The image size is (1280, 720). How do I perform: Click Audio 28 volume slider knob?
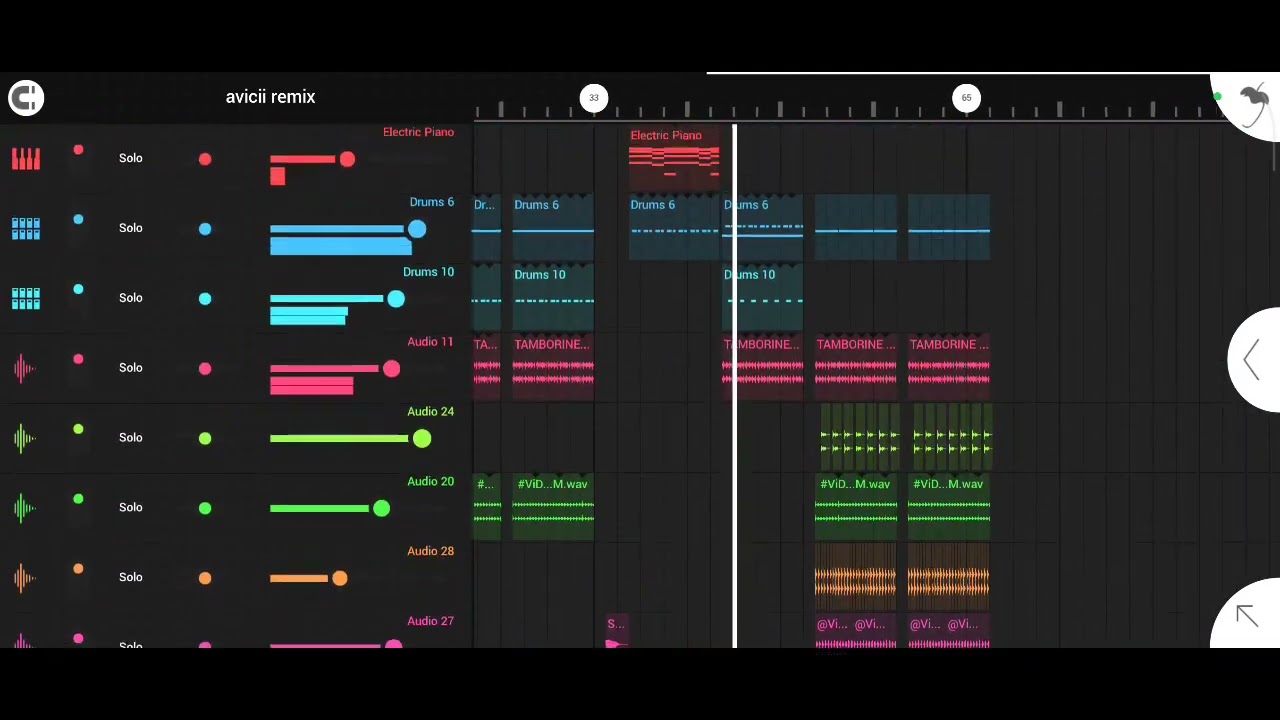(x=340, y=578)
